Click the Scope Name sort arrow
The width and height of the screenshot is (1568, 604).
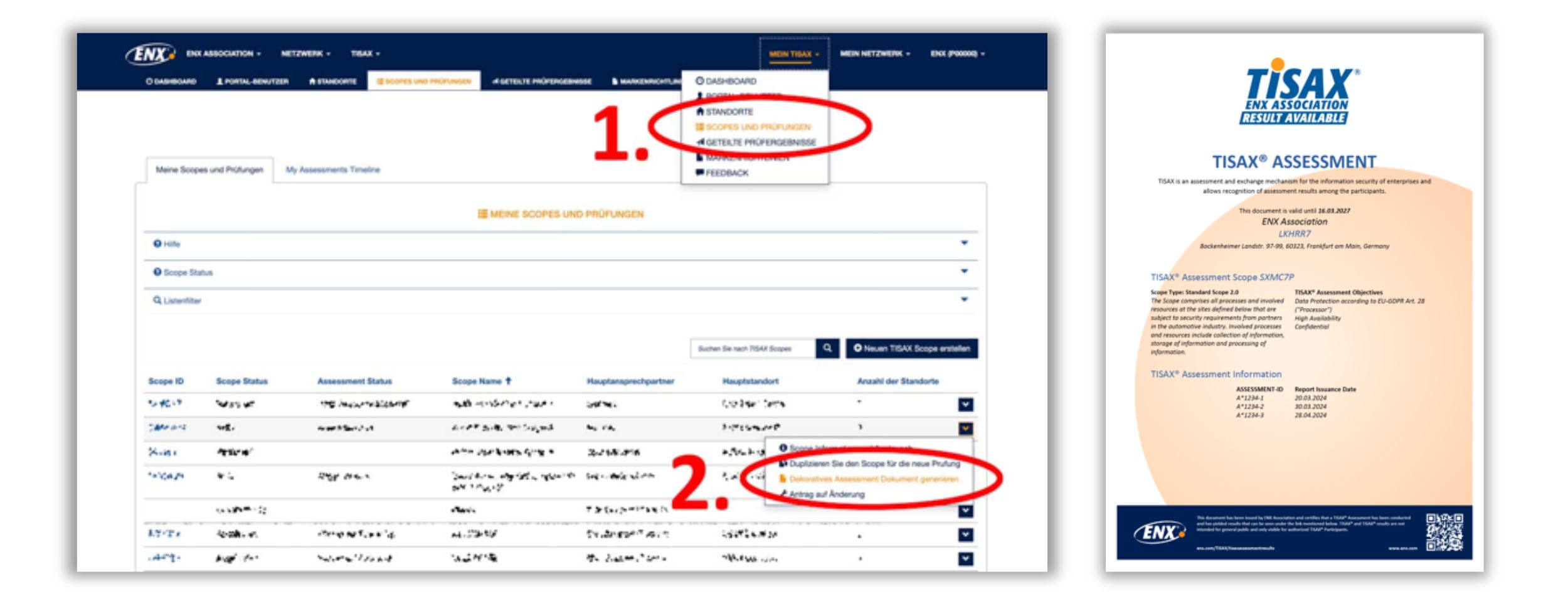point(509,381)
